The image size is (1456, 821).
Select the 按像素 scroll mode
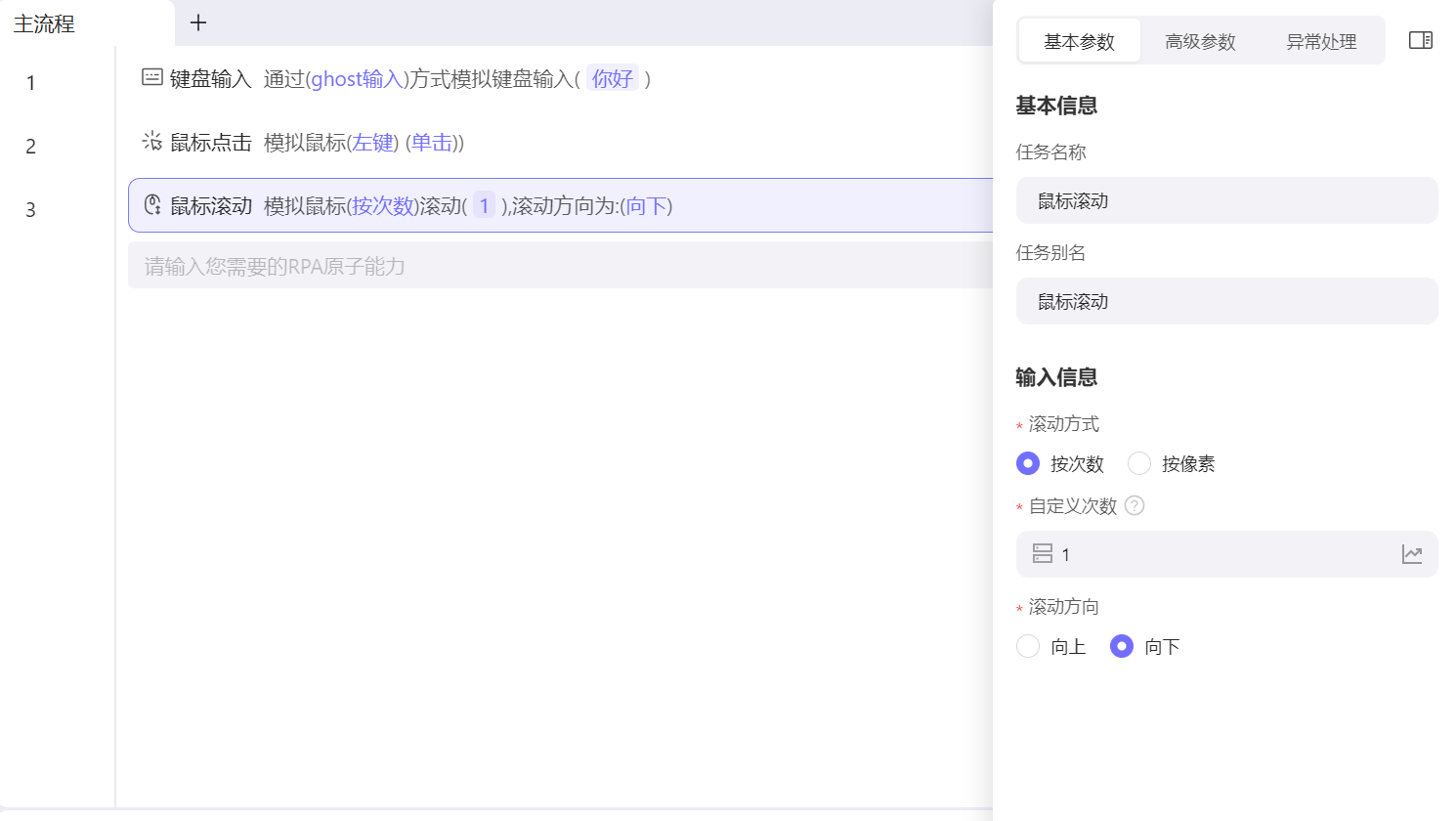pyautogui.click(x=1139, y=463)
